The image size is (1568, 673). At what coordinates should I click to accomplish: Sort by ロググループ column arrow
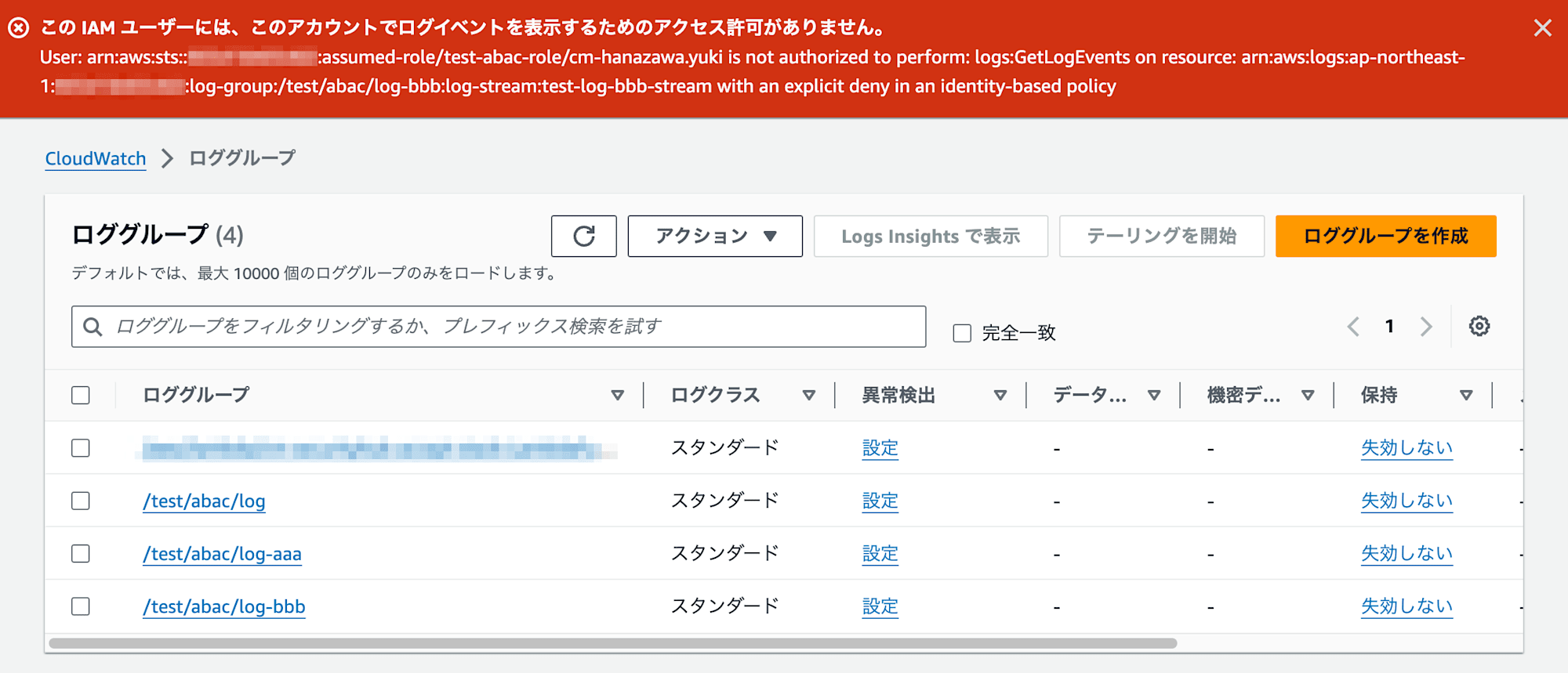click(618, 395)
